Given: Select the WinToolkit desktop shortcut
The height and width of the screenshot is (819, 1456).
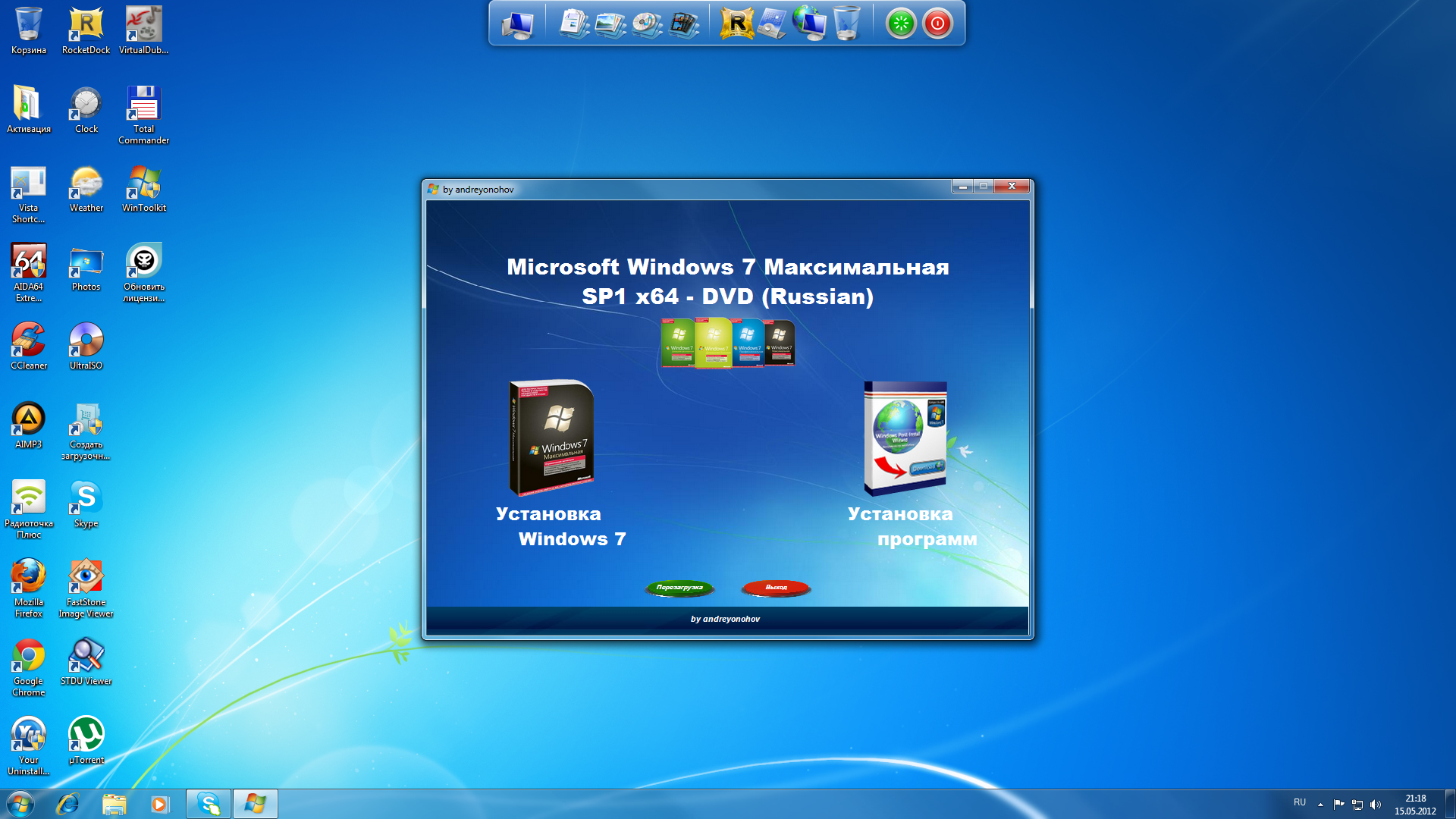Looking at the screenshot, I should [143, 189].
